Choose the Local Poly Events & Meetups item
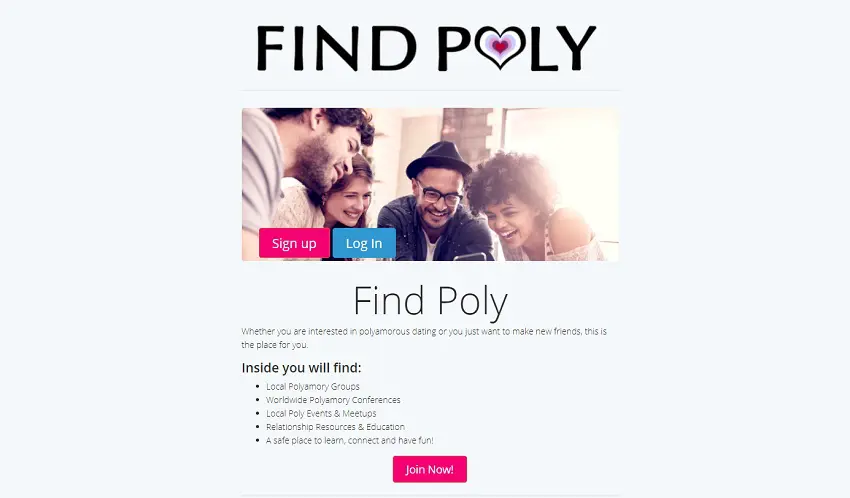 [321, 413]
